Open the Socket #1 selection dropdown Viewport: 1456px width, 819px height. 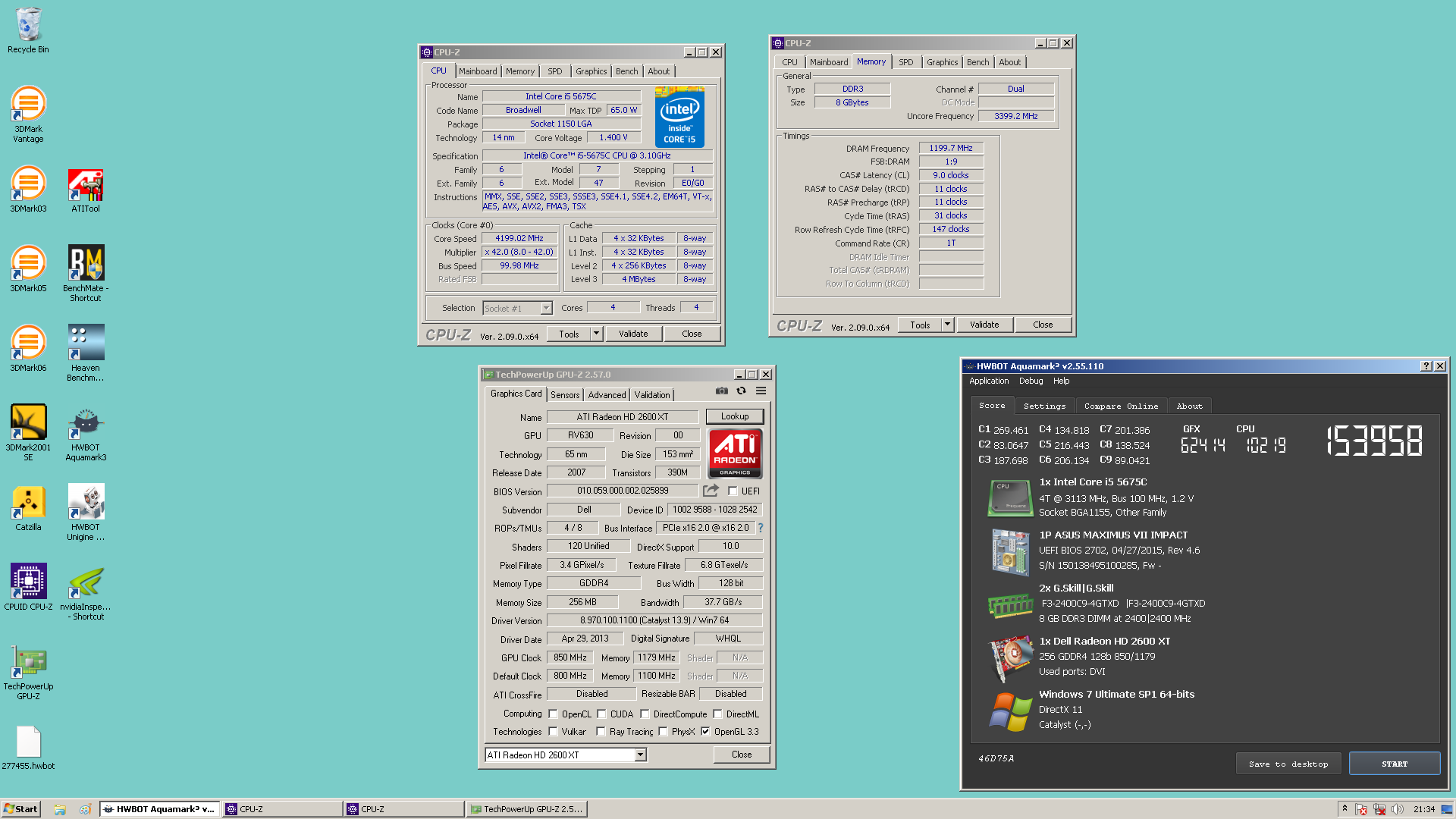[517, 309]
